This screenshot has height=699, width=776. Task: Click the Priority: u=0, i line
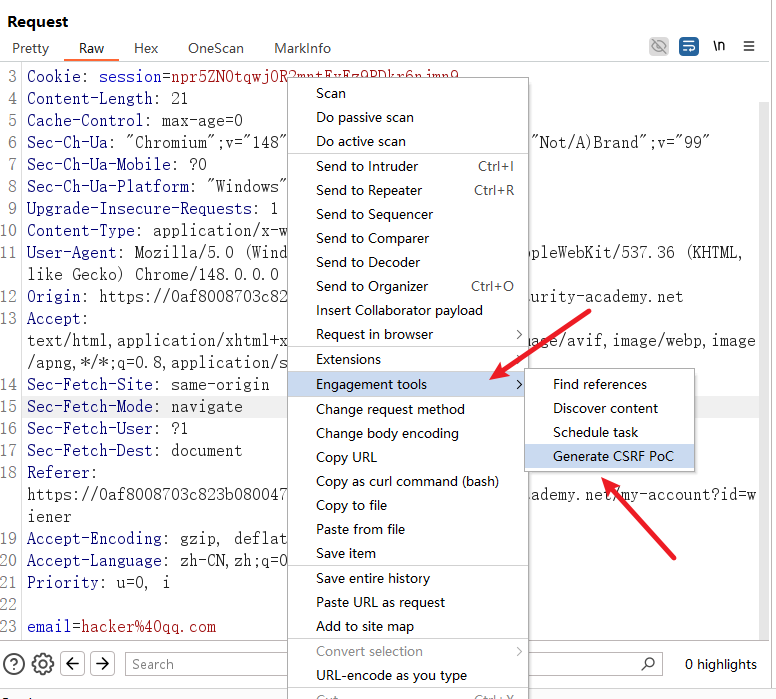[98, 583]
